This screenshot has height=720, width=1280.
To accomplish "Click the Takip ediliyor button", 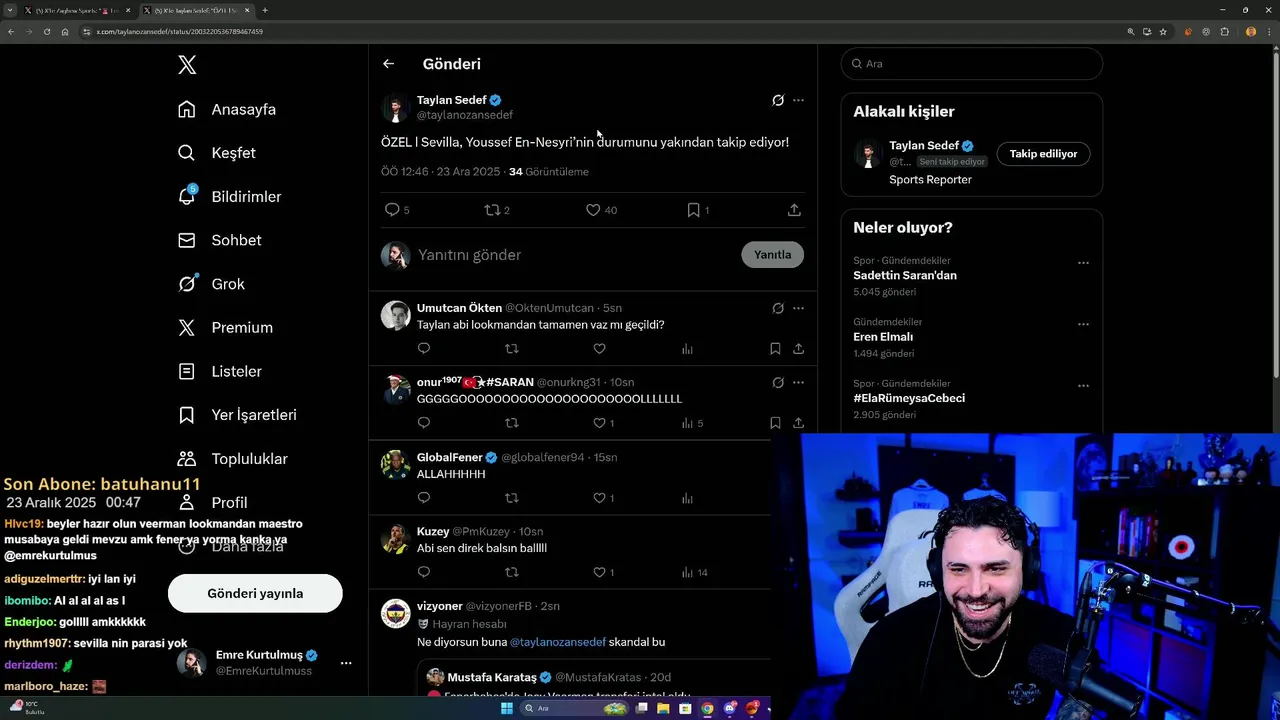I will click(x=1043, y=154).
